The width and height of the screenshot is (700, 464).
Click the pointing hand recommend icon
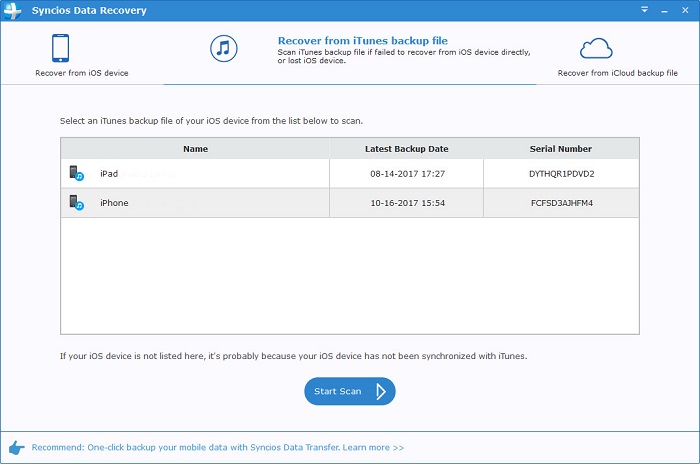coord(17,447)
